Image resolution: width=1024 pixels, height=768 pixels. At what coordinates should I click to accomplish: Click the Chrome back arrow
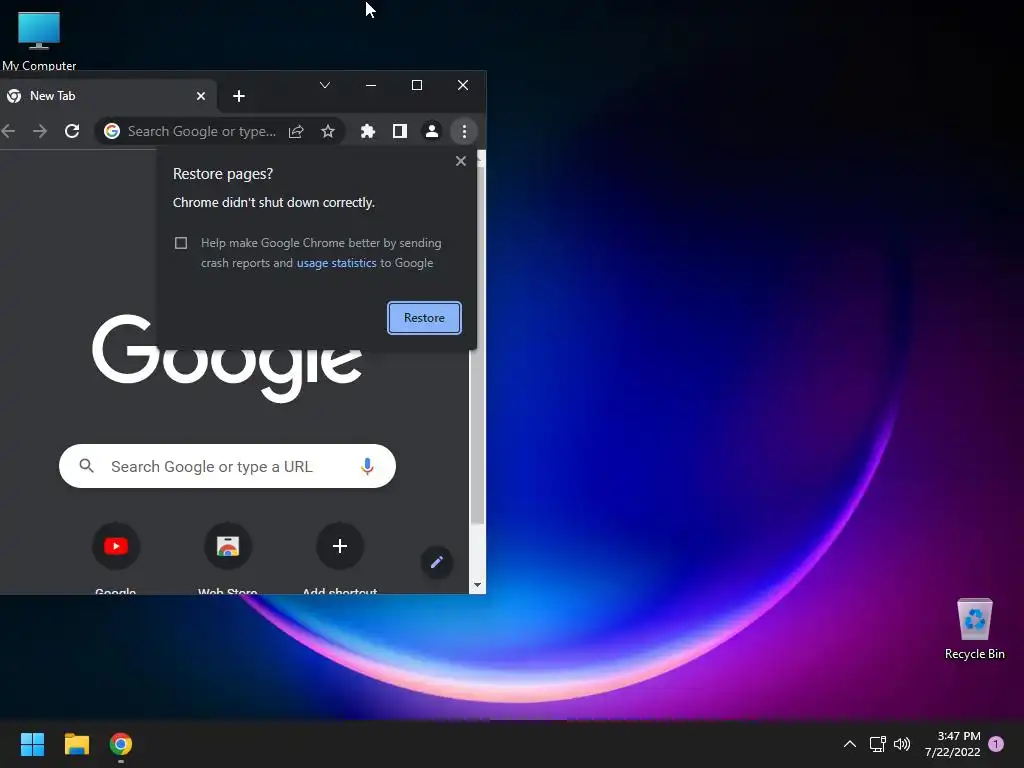click(x=8, y=131)
